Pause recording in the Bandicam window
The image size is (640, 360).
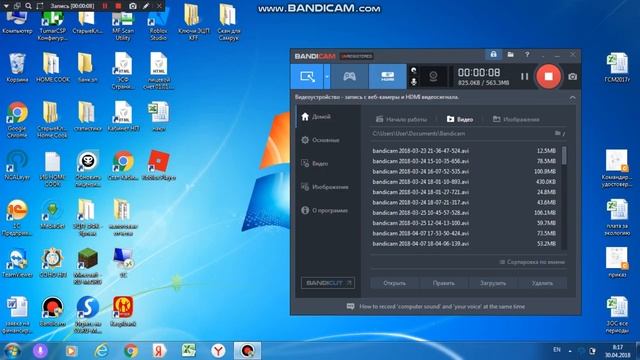pyautogui.click(x=524, y=76)
